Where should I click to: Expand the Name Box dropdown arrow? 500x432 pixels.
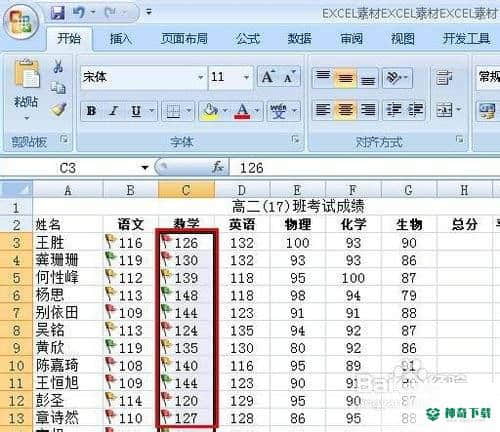click(145, 167)
